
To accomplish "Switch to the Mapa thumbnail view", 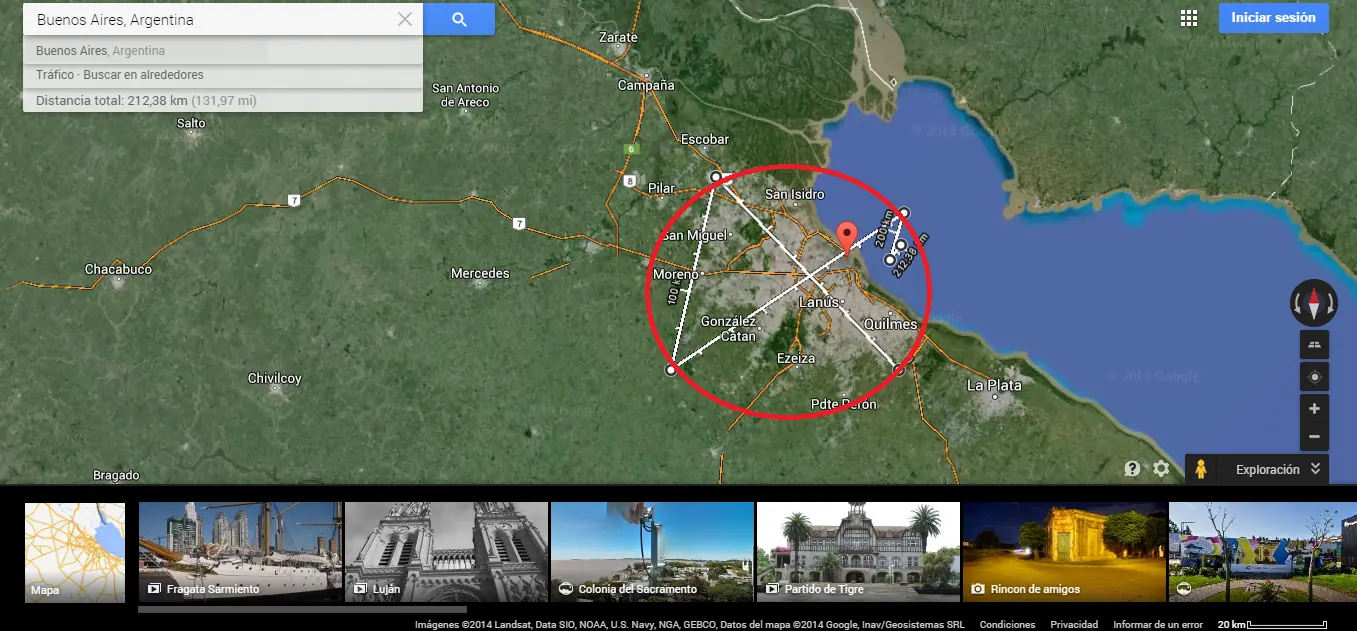I will click(x=75, y=552).
